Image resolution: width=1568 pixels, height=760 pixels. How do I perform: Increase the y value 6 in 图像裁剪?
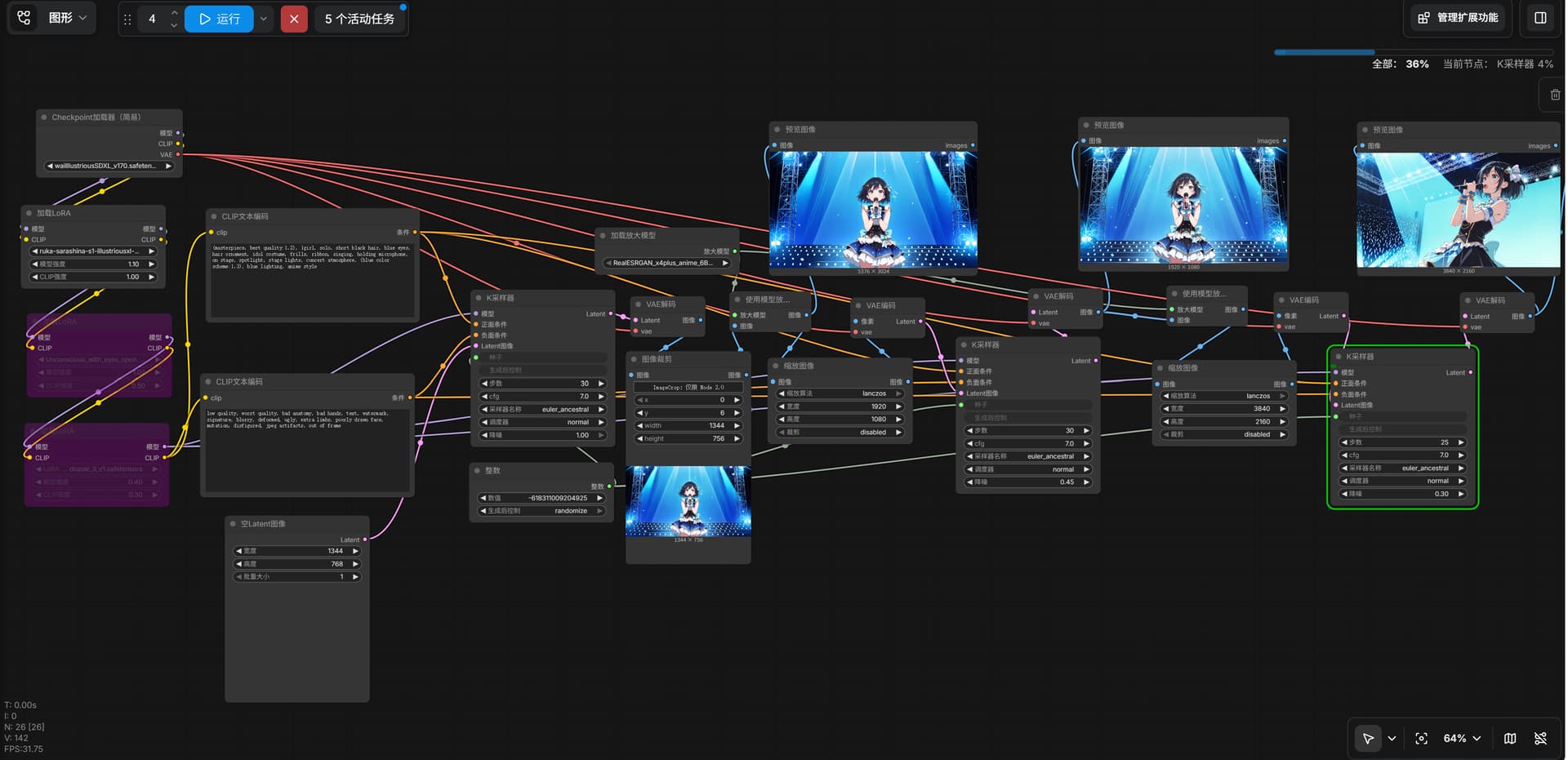737,413
